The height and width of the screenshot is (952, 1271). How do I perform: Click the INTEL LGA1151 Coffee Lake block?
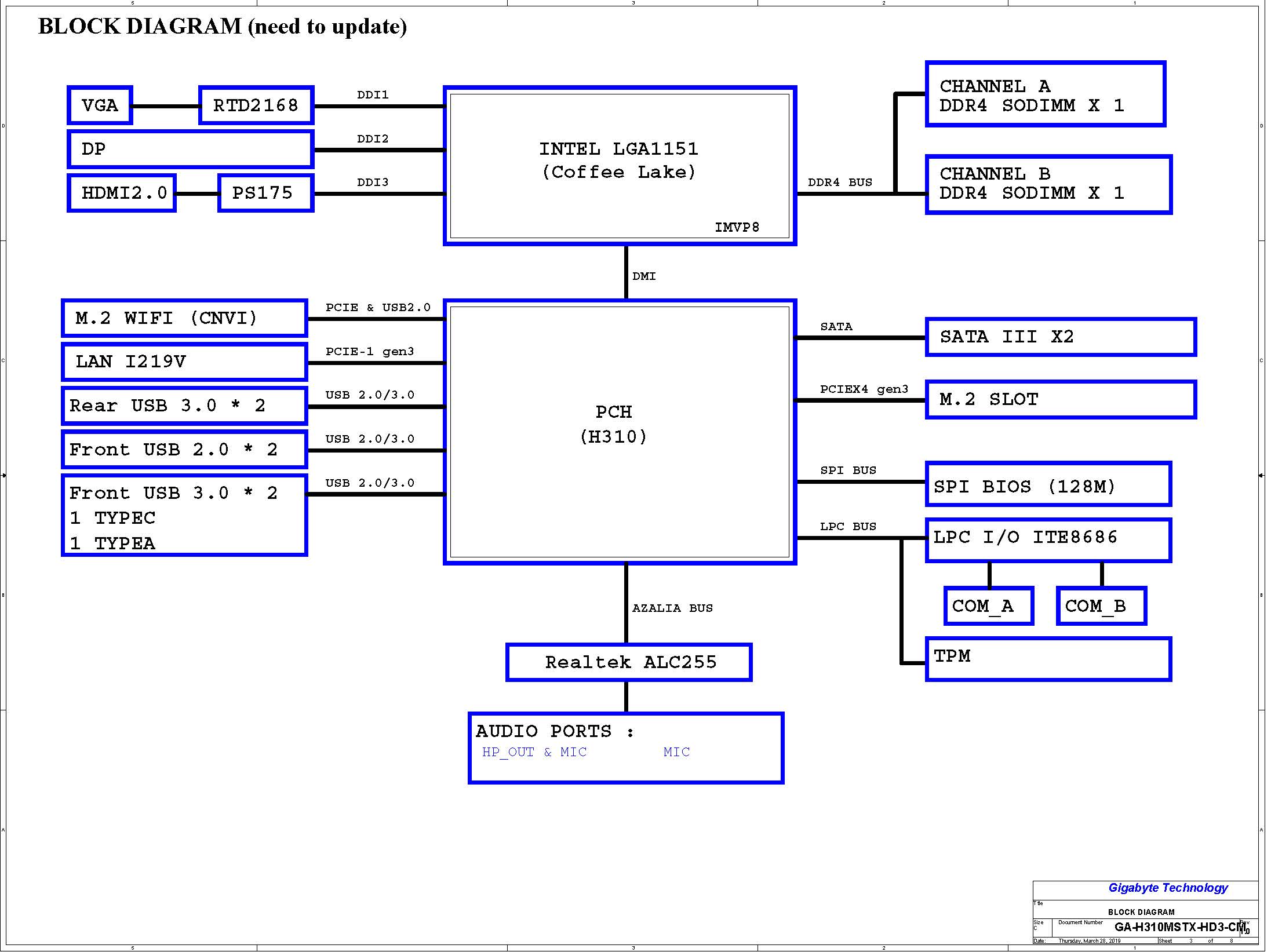620,166
